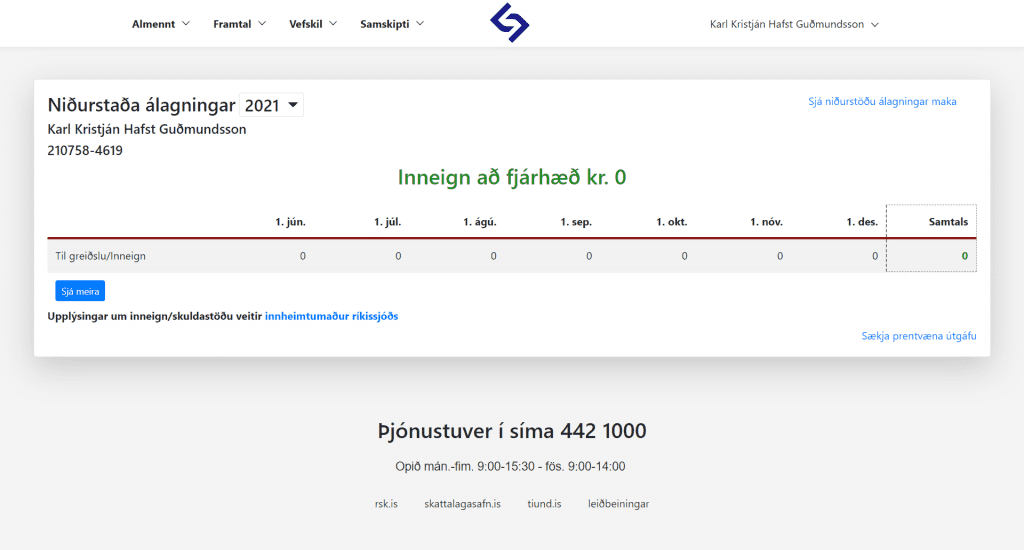The height and width of the screenshot is (550, 1024).
Task: Click the Sjá meira button
Action: click(80, 291)
